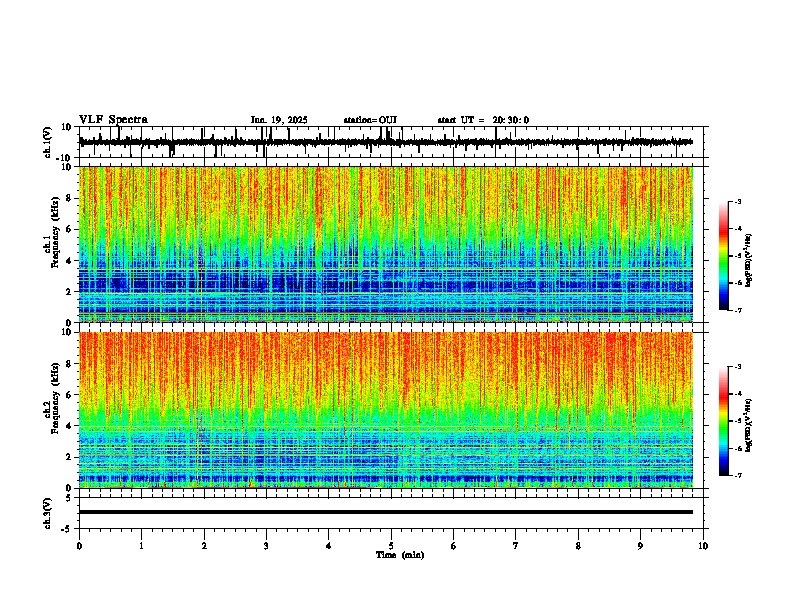Screen dimensions: 792x612
Task: Click the 'ch.1(V)' waveform axis label
Action: point(48,142)
